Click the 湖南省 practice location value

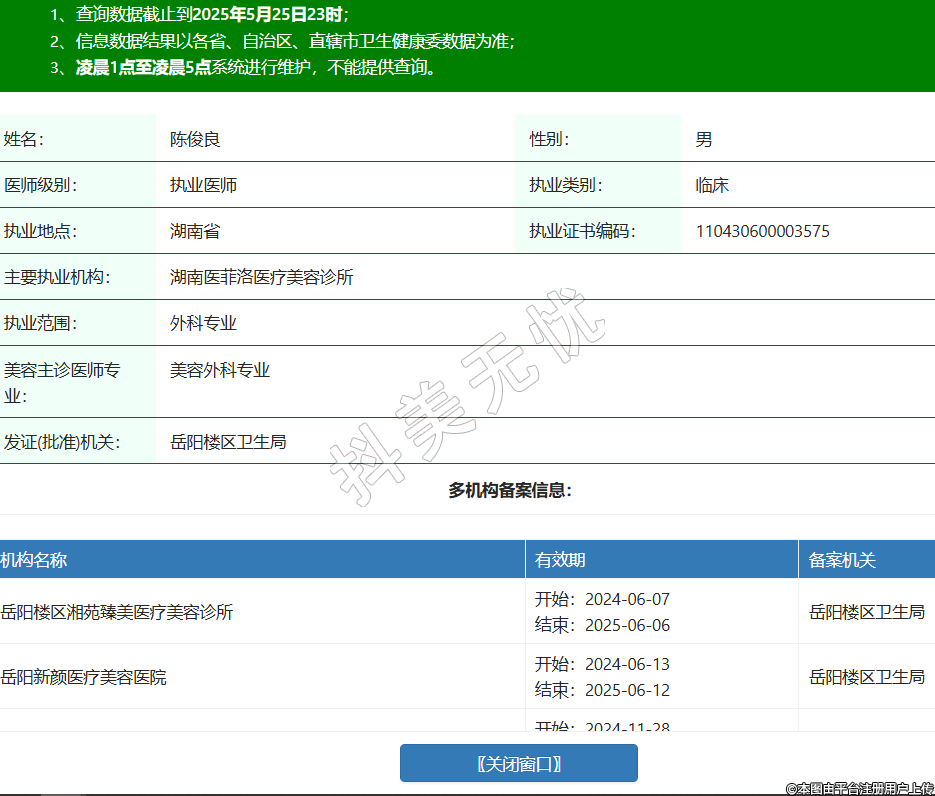[x=195, y=232]
